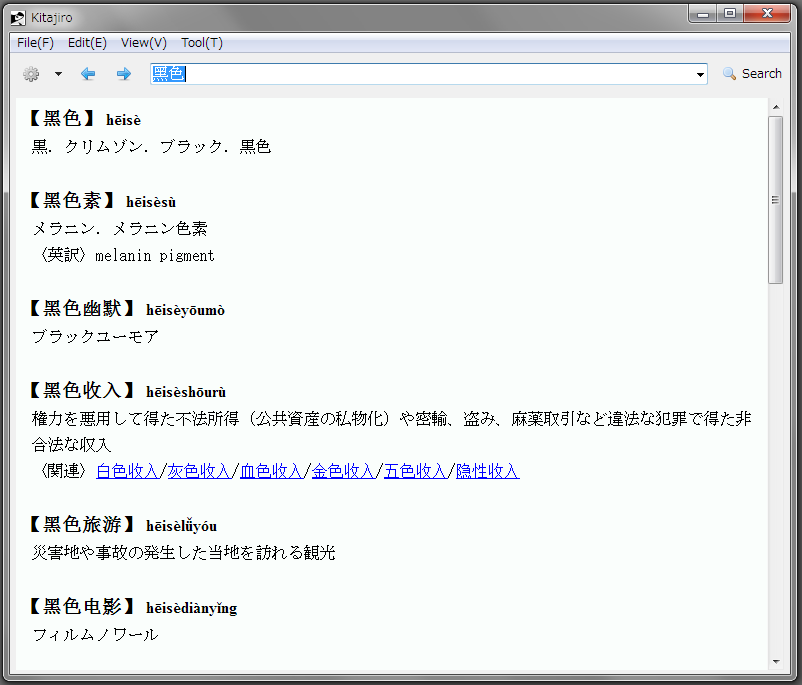This screenshot has height=685, width=802.
Task: Follow the 白色收入 related link
Action: tap(127, 471)
